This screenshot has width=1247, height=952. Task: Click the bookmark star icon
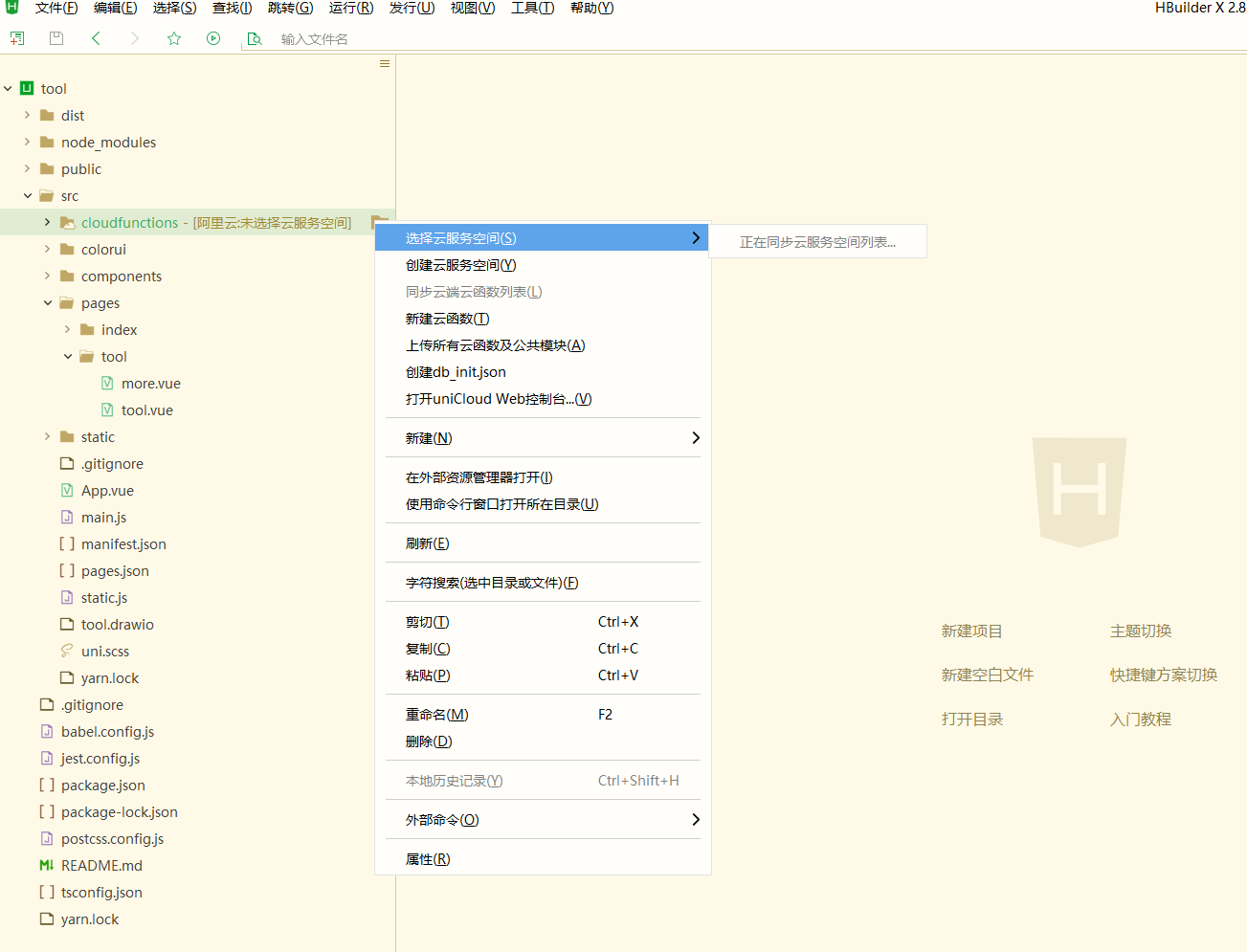(x=174, y=38)
